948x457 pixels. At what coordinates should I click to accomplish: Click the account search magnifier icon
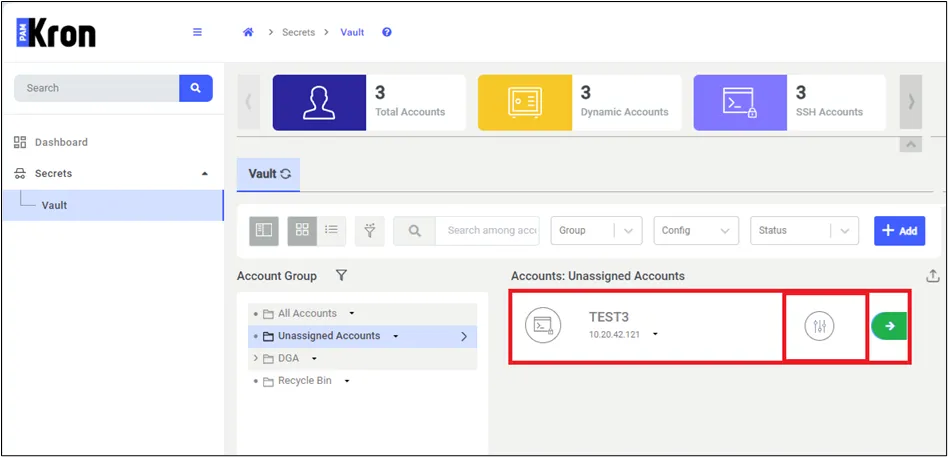pos(415,230)
